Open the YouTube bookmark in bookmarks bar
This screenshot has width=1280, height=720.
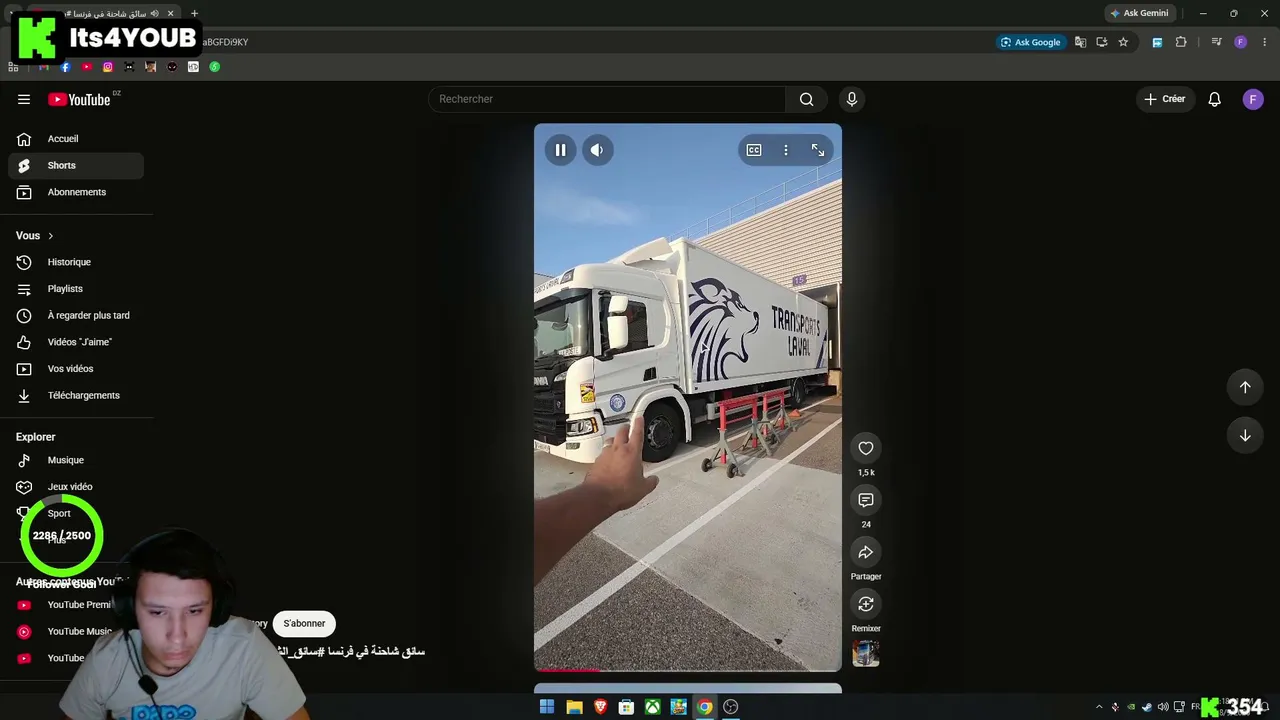[87, 67]
